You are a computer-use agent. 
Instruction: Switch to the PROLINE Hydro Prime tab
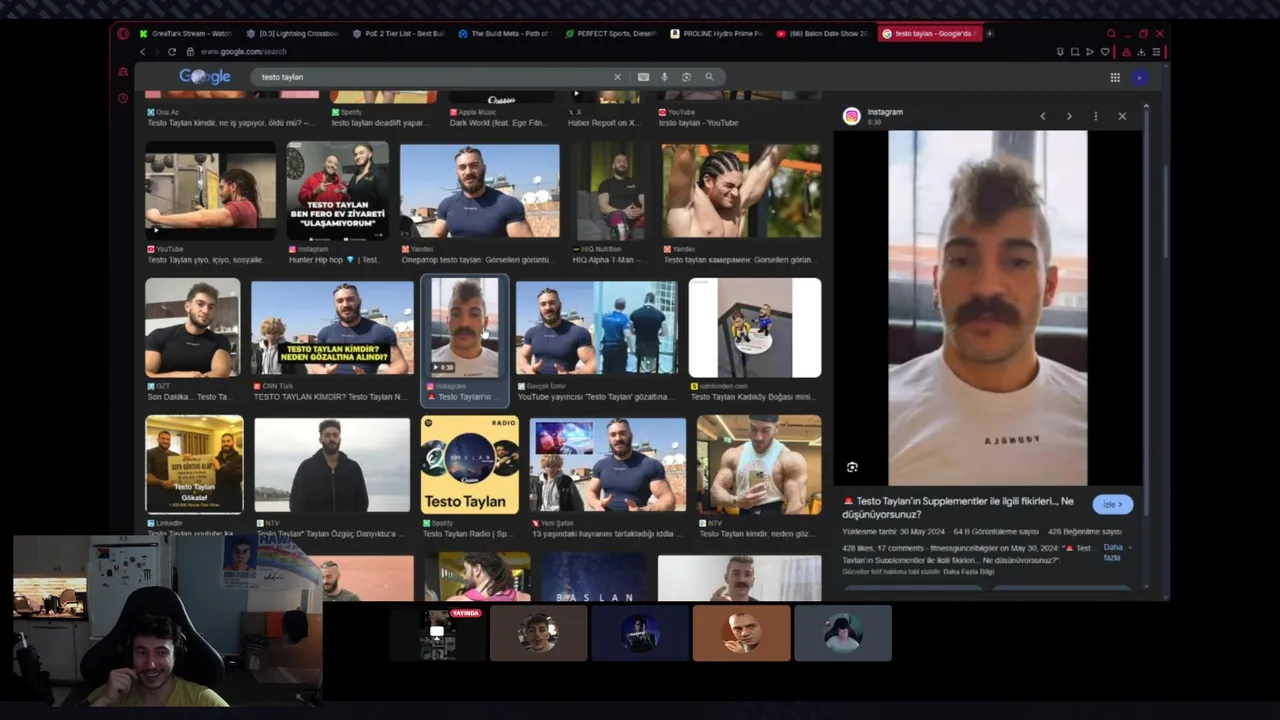coord(717,33)
